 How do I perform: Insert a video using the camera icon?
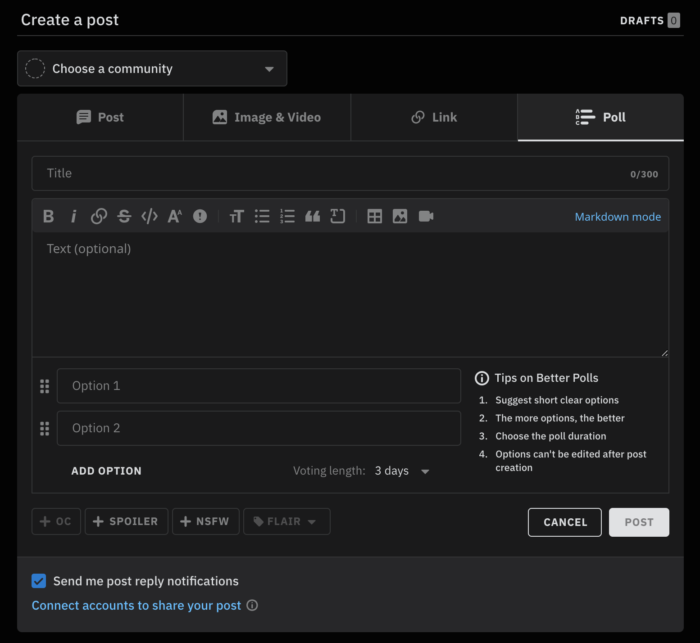pyautogui.click(x=426, y=216)
